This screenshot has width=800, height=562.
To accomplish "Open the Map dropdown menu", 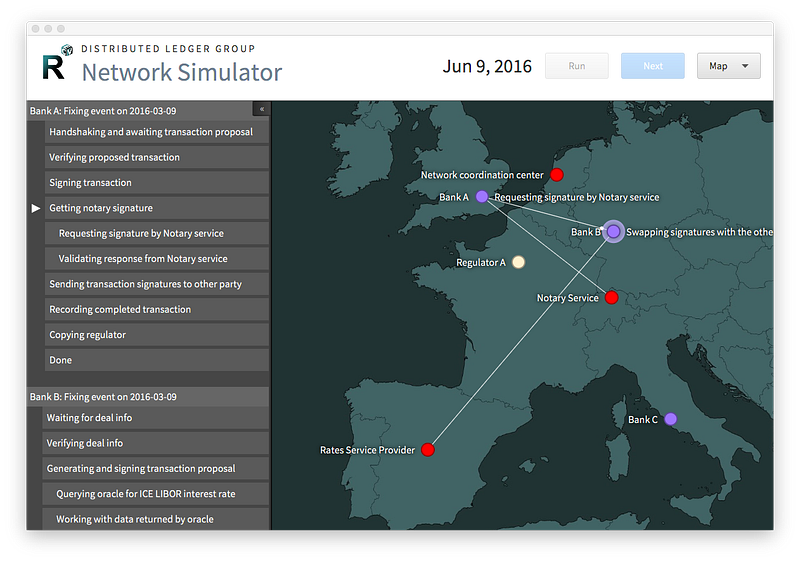I will pos(729,66).
